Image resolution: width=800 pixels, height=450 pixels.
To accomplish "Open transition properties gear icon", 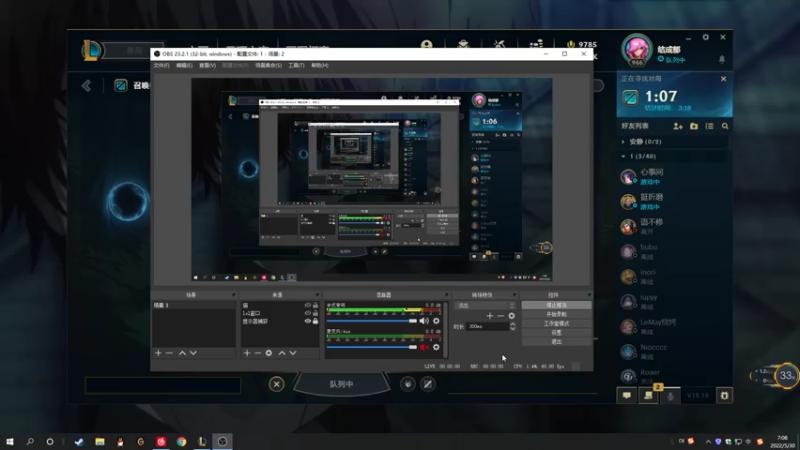I will tap(512, 316).
